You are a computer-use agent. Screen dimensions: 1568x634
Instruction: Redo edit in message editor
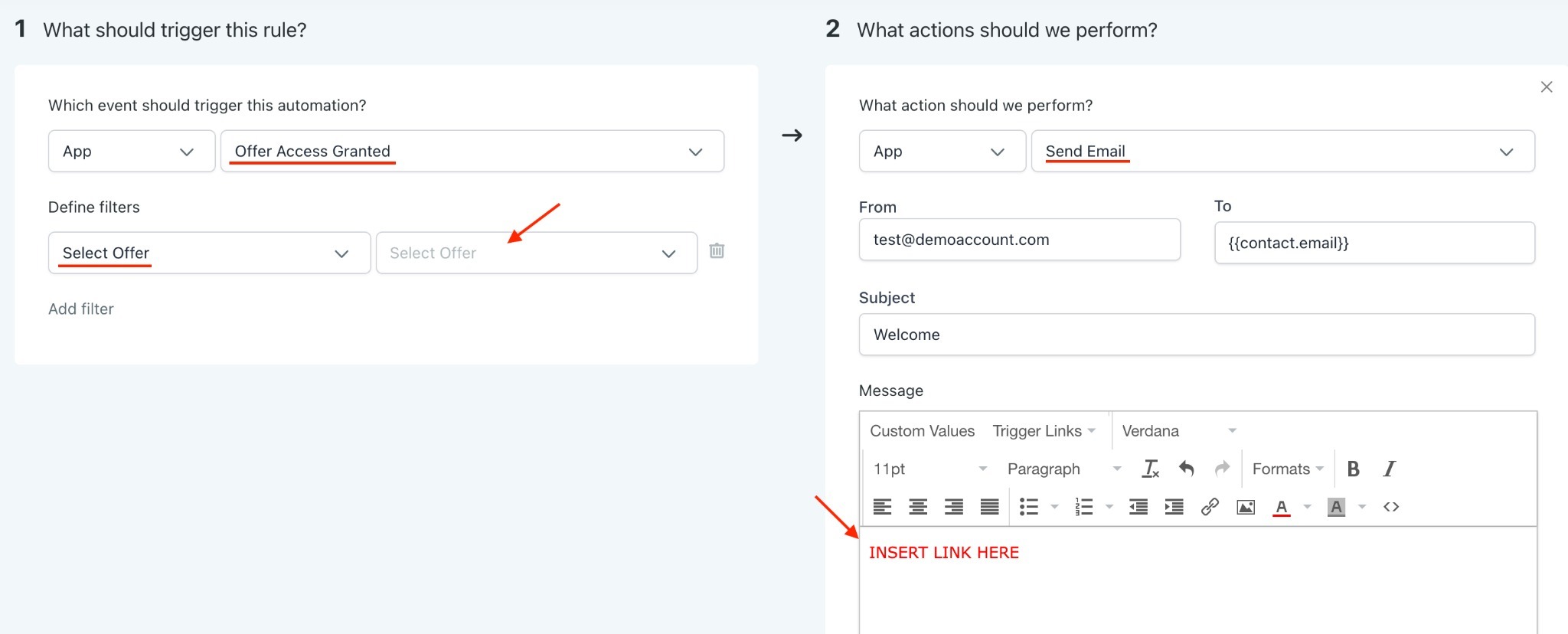click(x=1222, y=469)
